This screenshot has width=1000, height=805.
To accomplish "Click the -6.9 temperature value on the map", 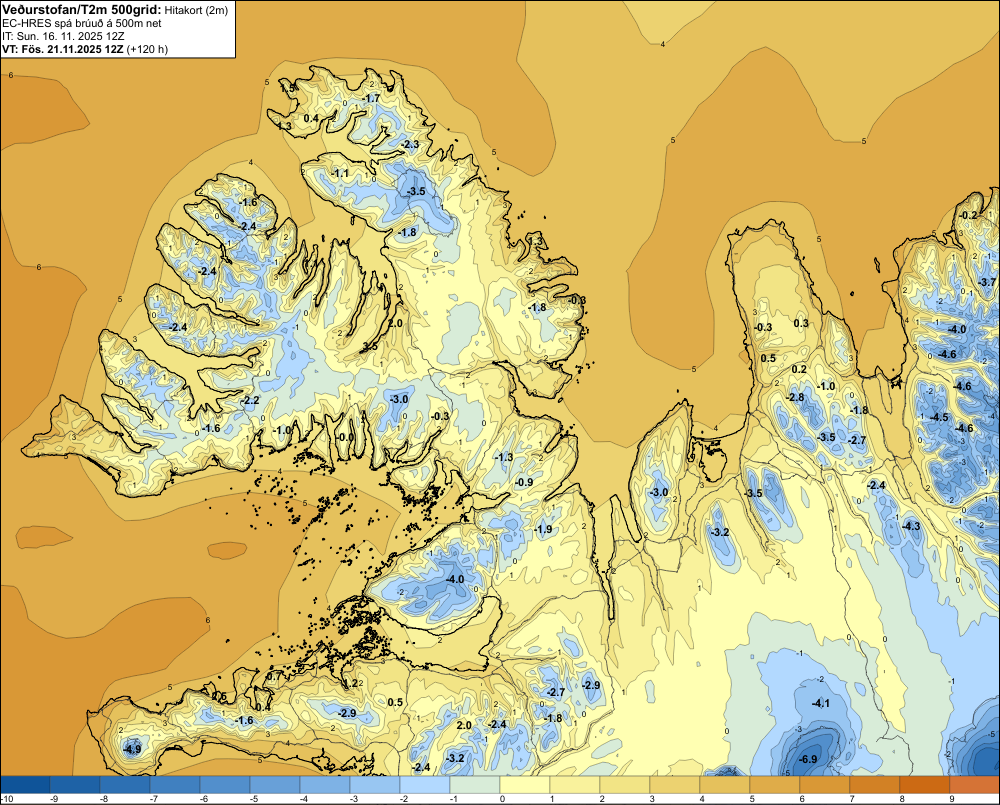I will click(x=807, y=759).
